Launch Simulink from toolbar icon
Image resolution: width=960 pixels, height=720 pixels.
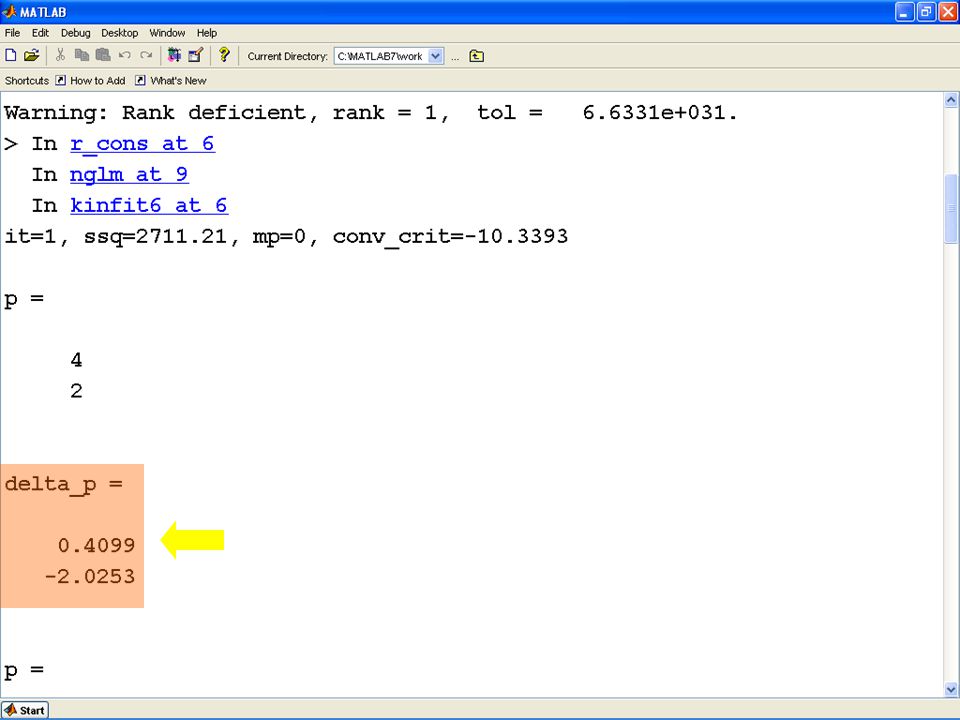tap(174, 56)
